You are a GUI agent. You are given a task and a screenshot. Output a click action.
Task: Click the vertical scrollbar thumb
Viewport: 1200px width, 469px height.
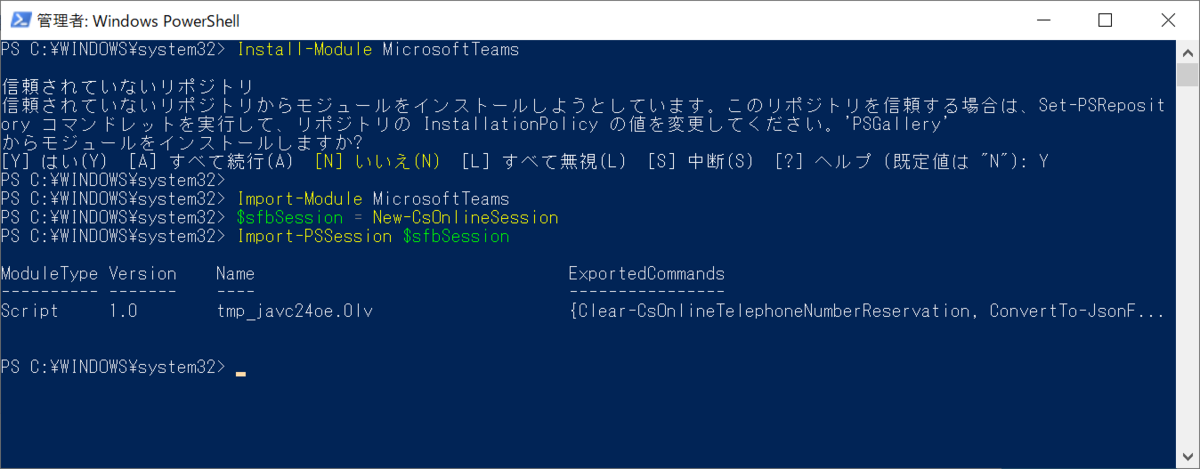(1187, 76)
